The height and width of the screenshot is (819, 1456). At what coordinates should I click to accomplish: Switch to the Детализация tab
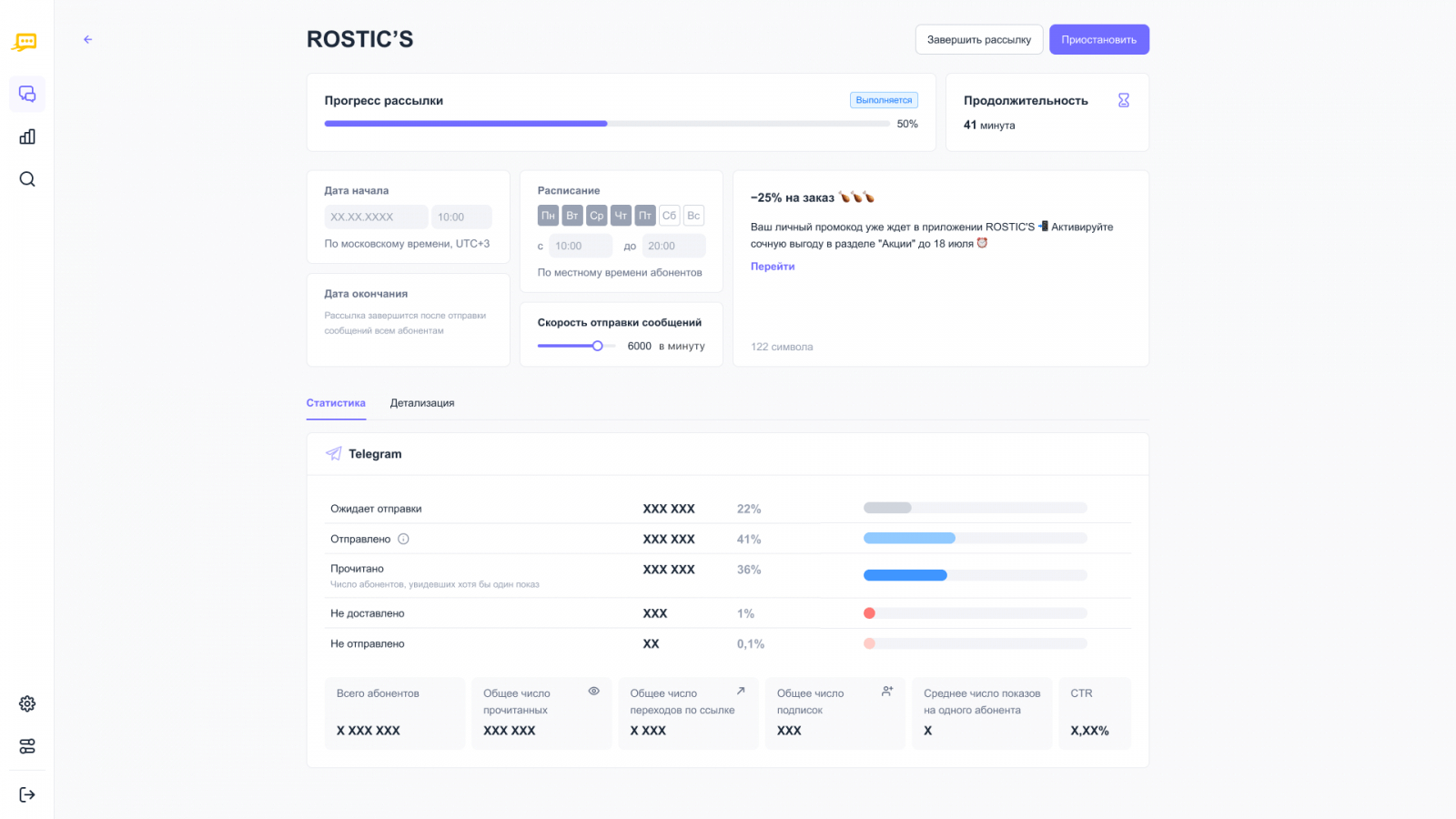(422, 403)
